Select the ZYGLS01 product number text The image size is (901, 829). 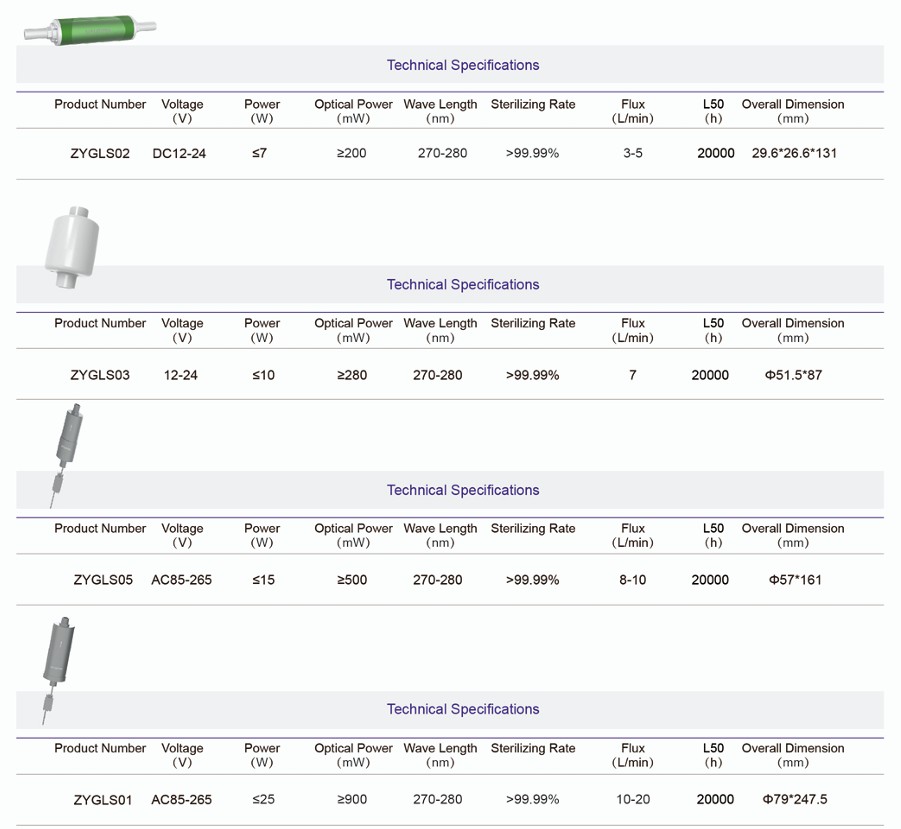[103, 800]
